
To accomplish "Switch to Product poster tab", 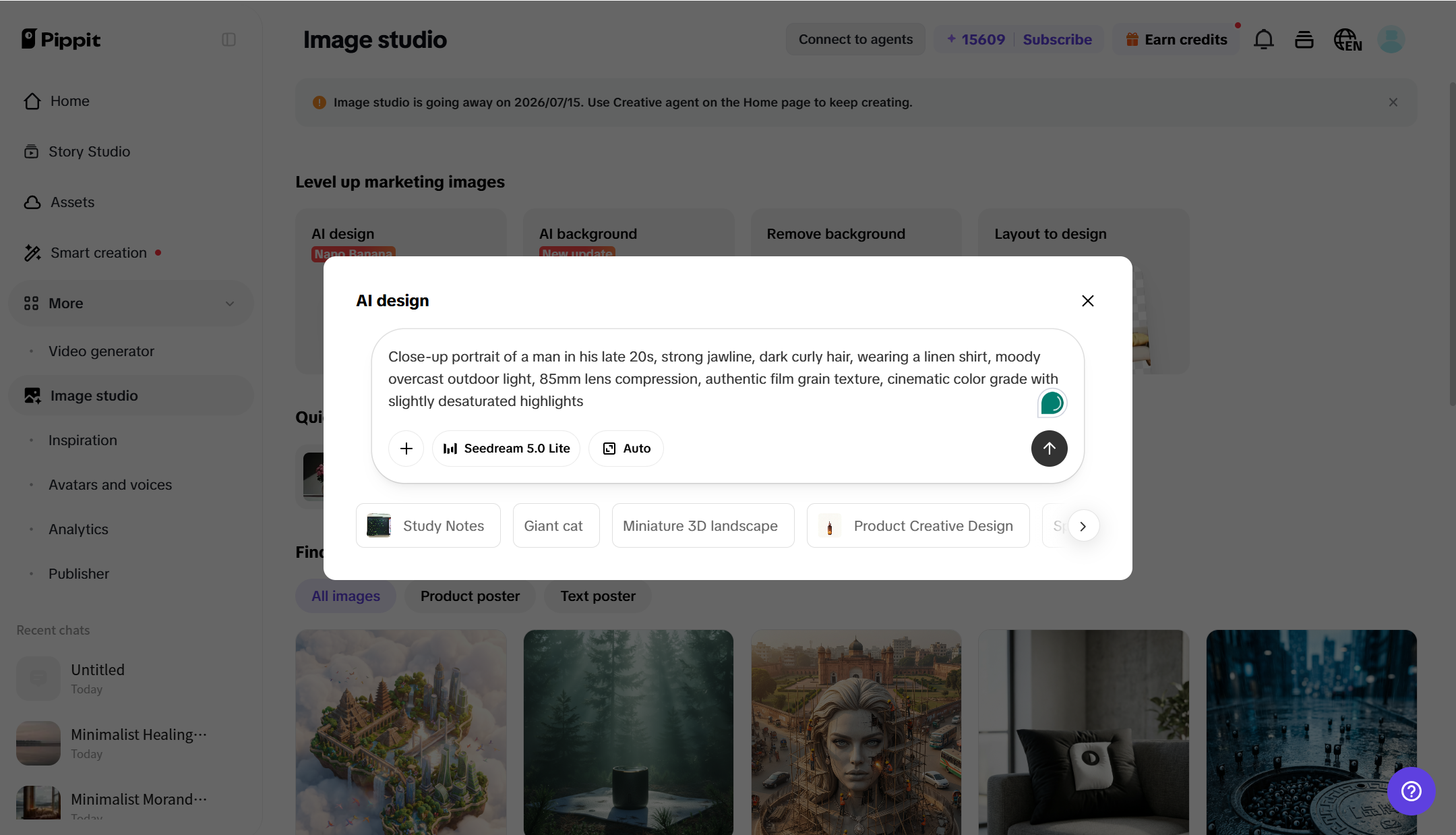I will [470, 596].
